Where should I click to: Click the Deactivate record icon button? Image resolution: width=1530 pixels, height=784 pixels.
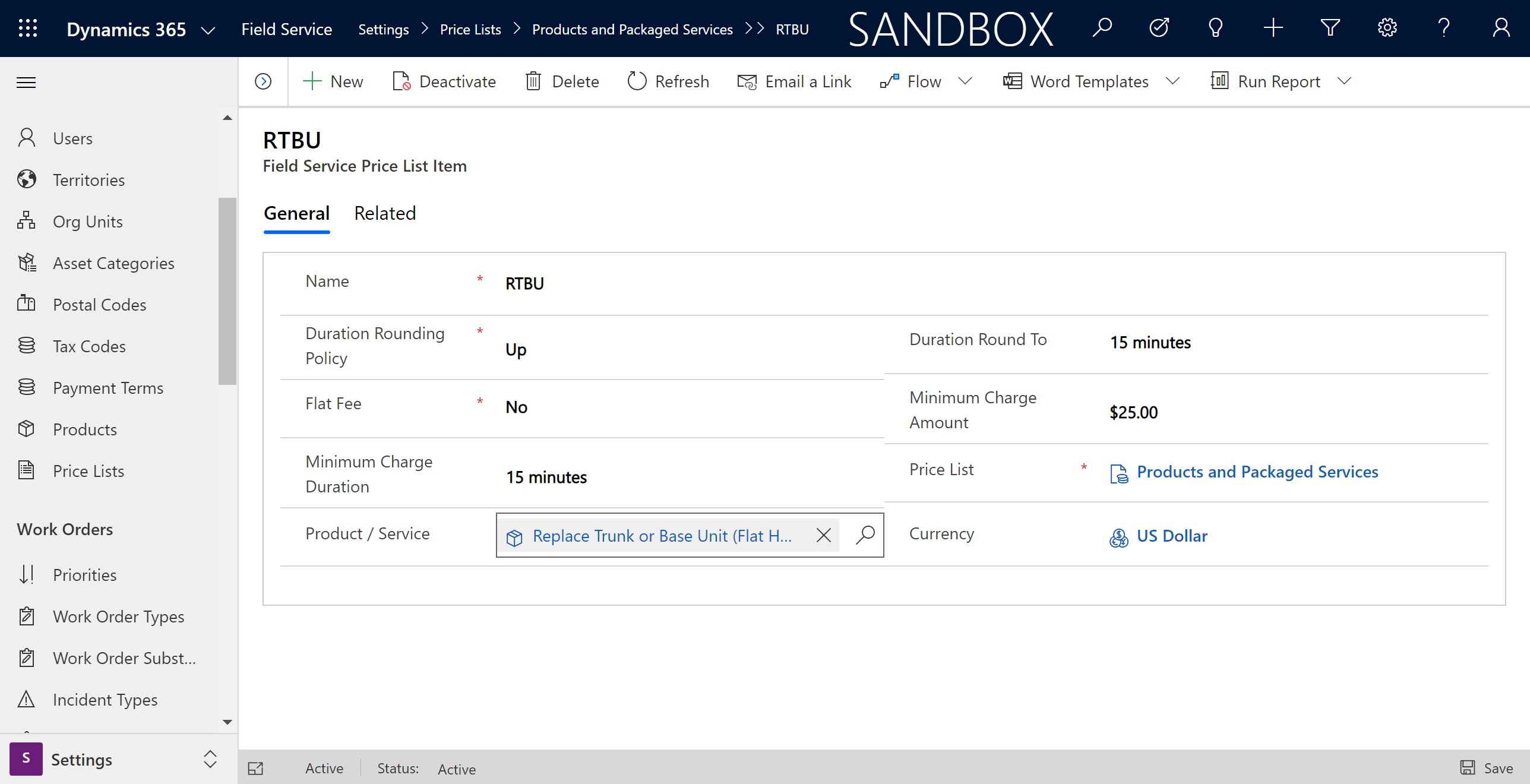click(x=400, y=81)
